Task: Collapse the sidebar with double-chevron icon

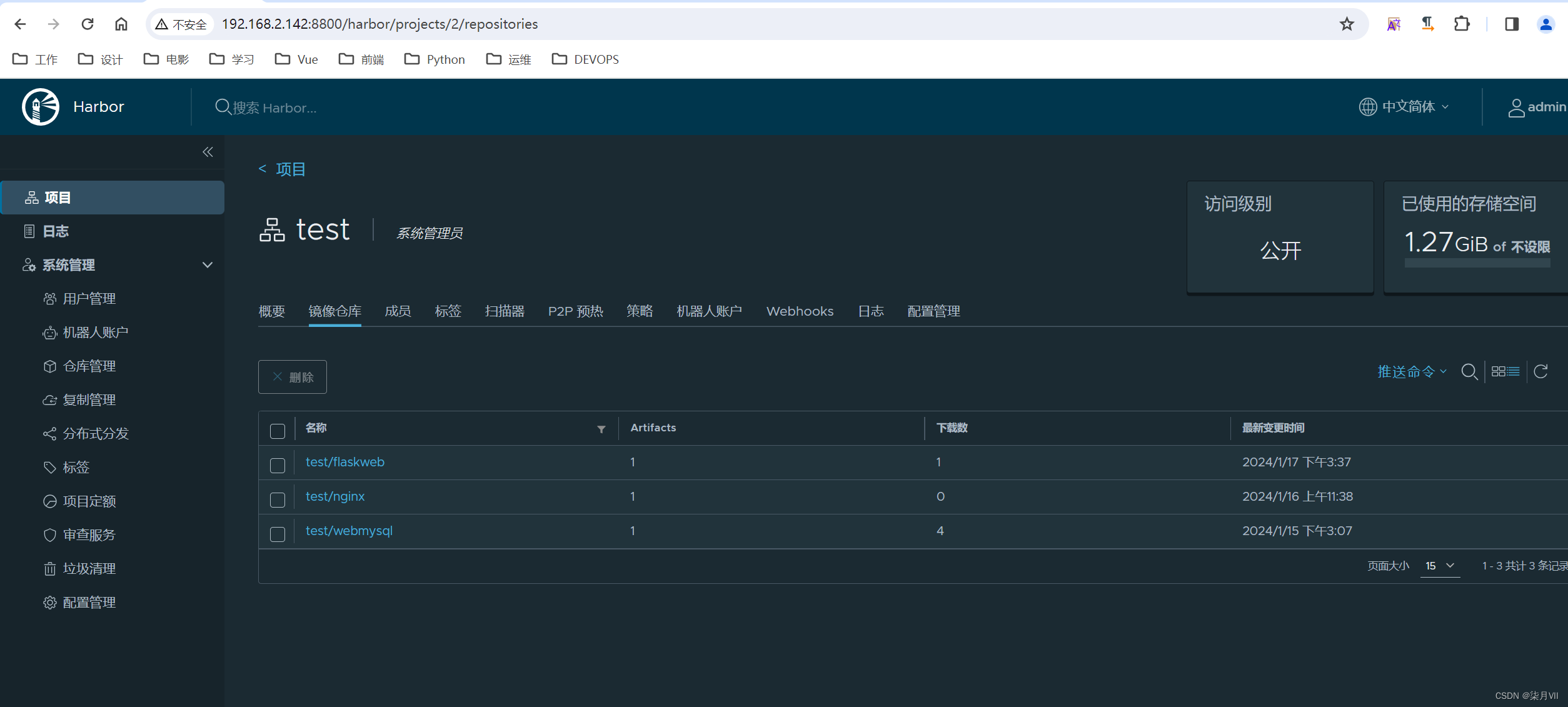Action: (208, 152)
